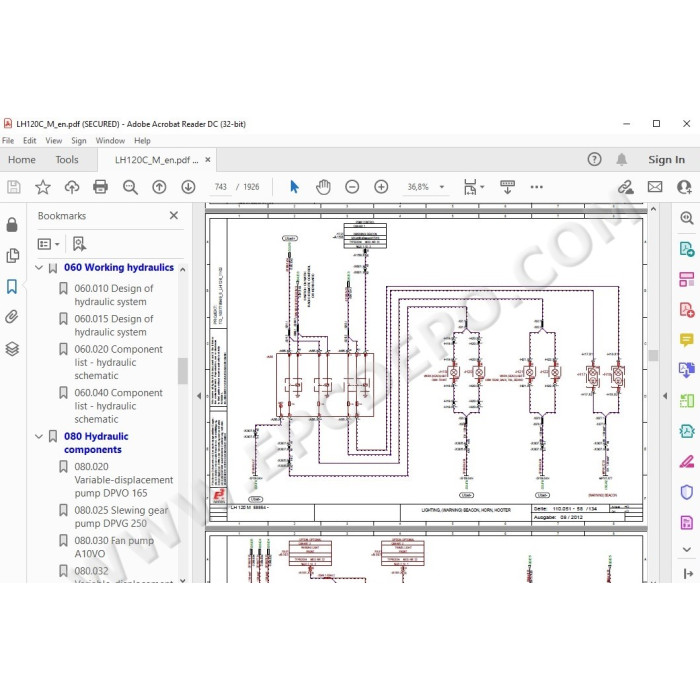This screenshot has height=700, width=700.
Task: Share a link to this file
Action: pyautogui.click(x=625, y=187)
